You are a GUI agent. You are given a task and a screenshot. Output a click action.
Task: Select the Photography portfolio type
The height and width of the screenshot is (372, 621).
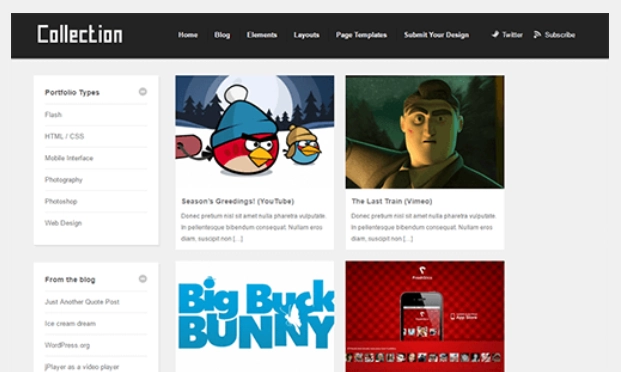coord(63,180)
